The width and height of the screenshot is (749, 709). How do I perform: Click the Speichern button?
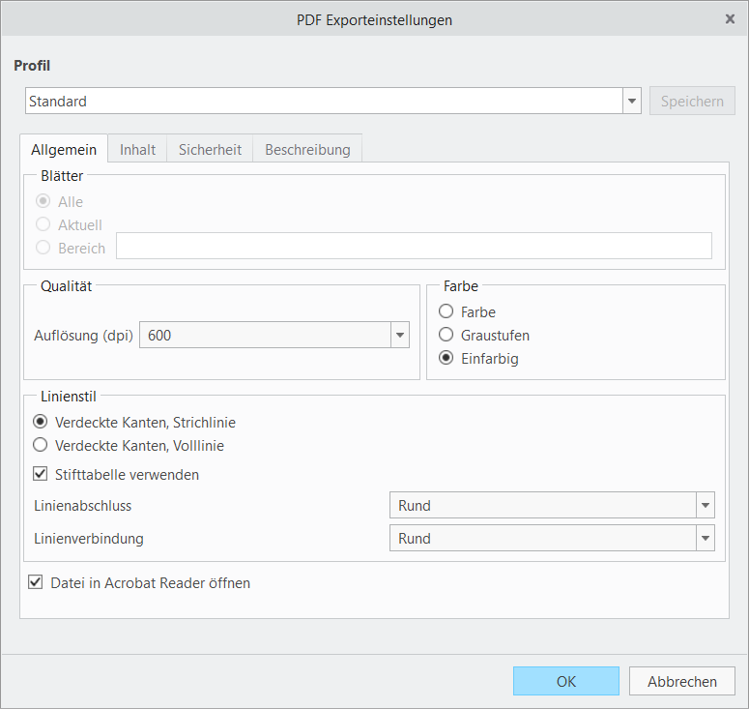(x=692, y=101)
